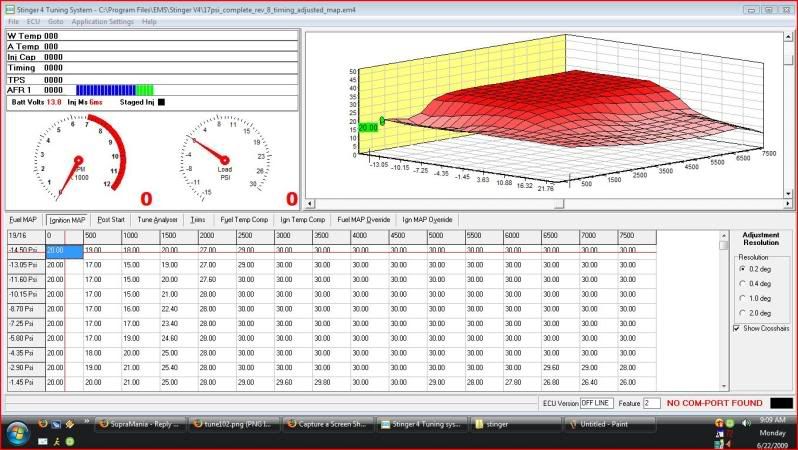Click the 3D graph scroll left arrow
Screen dimensions: 798x450
click(x=309, y=204)
